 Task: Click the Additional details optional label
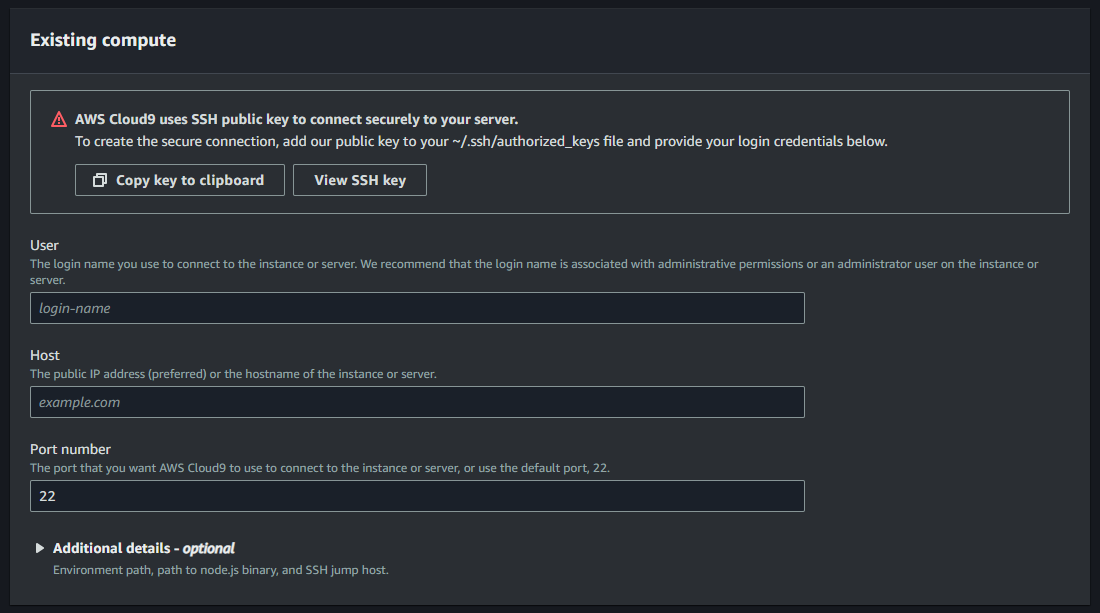pos(144,547)
